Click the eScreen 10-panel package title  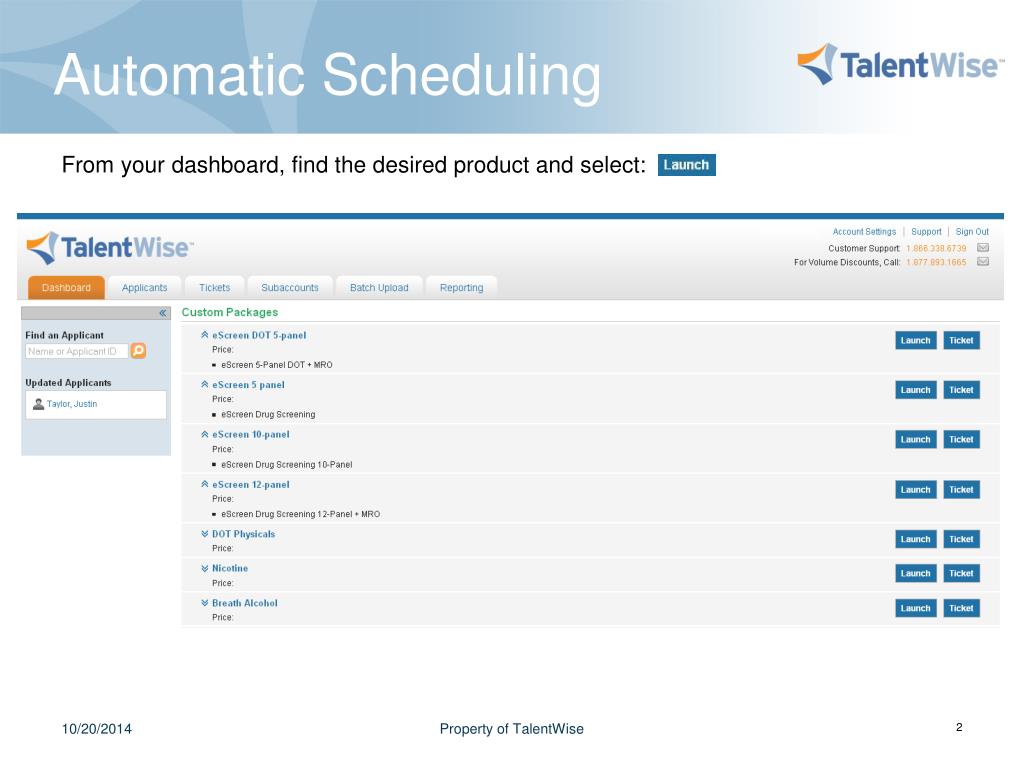pos(250,434)
